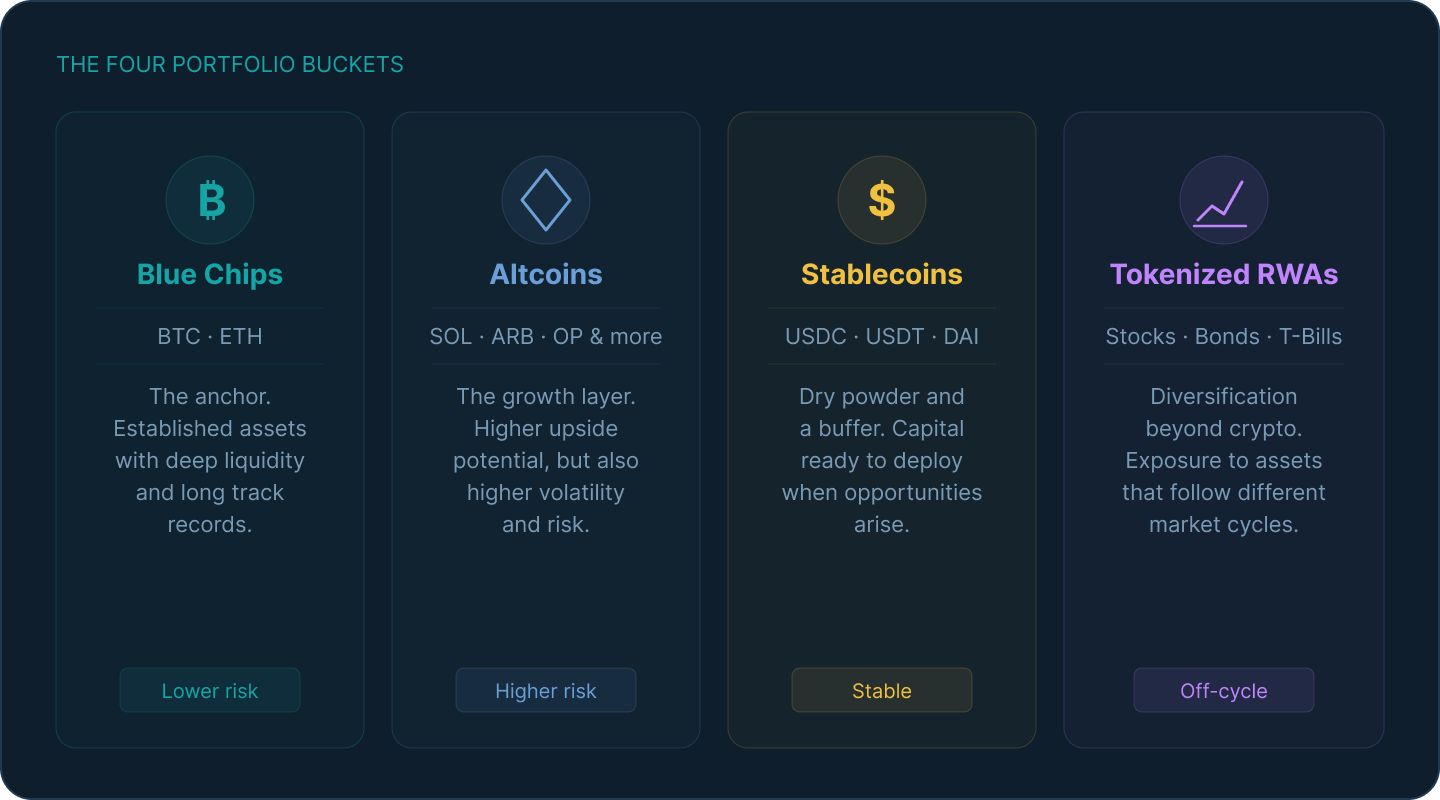Select the Higher risk badge

pos(546,690)
